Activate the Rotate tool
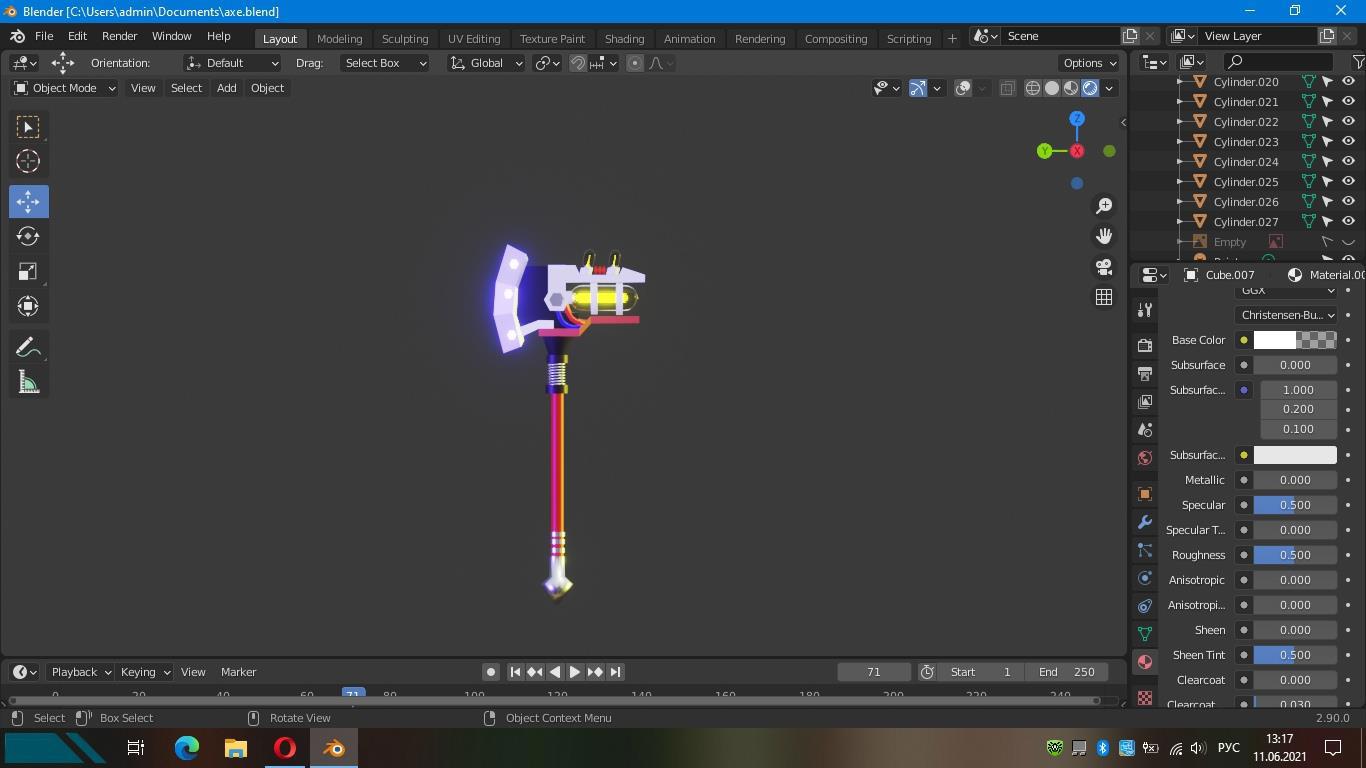The width and height of the screenshot is (1366, 768). (28, 236)
